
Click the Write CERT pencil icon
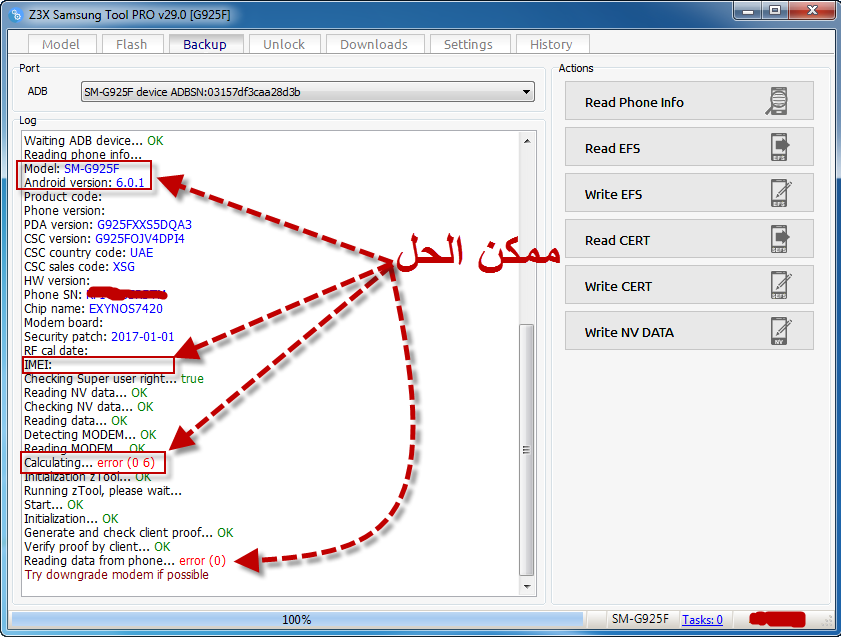point(780,285)
